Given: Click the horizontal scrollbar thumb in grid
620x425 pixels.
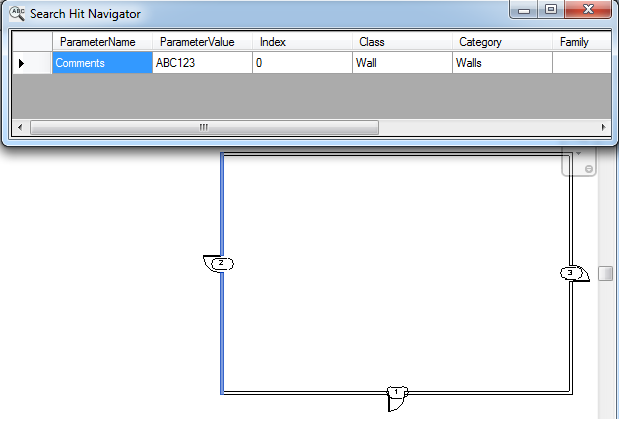Looking at the screenshot, I should [204, 127].
